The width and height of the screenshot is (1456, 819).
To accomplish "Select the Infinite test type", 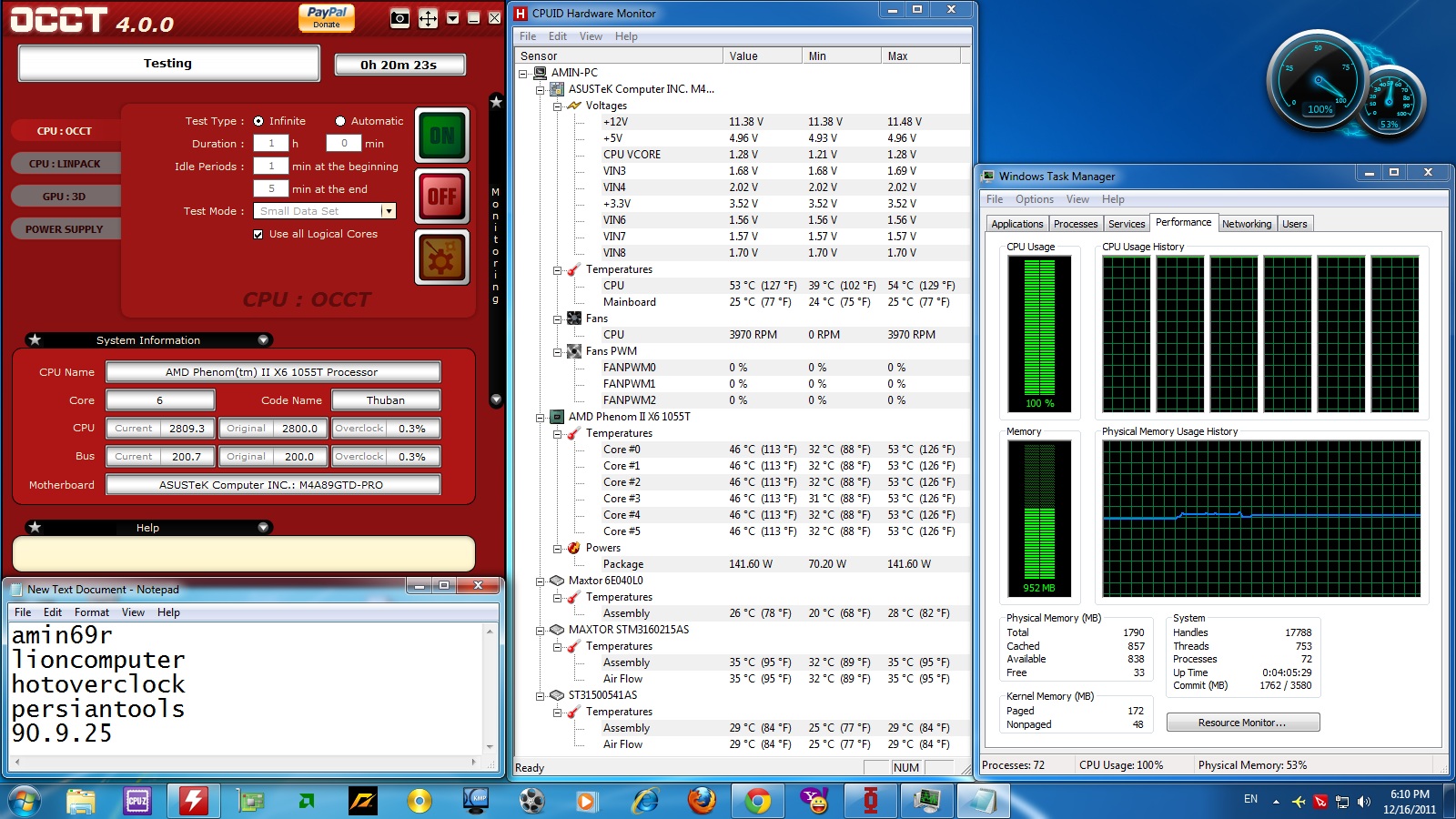I will click(258, 121).
